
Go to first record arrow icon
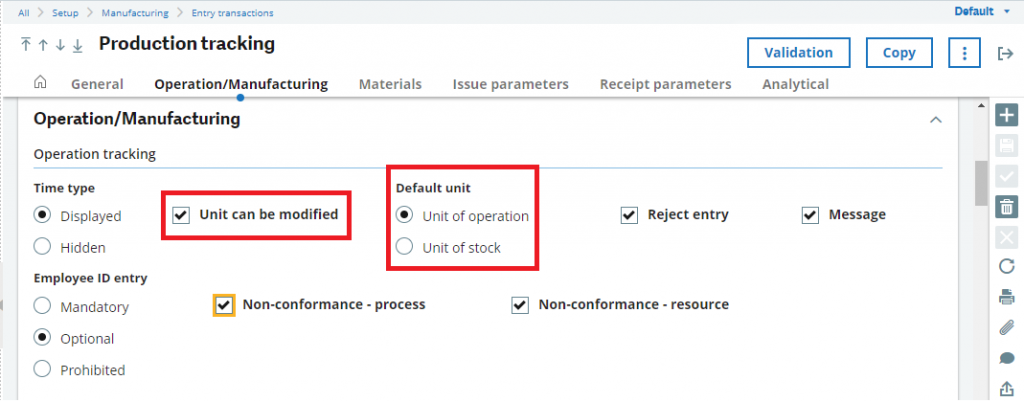coord(25,44)
